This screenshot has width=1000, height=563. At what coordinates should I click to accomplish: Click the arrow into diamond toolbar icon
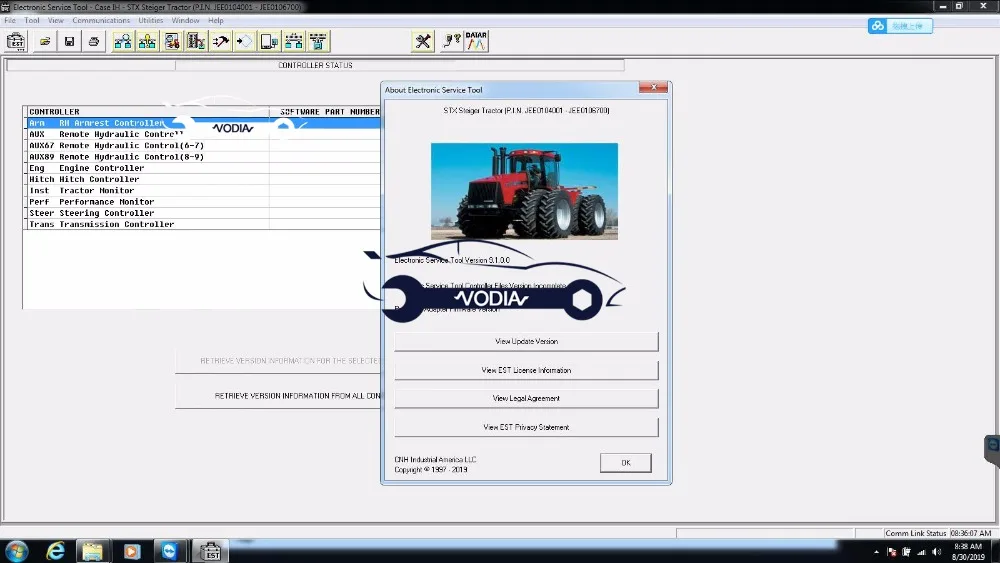coord(245,41)
